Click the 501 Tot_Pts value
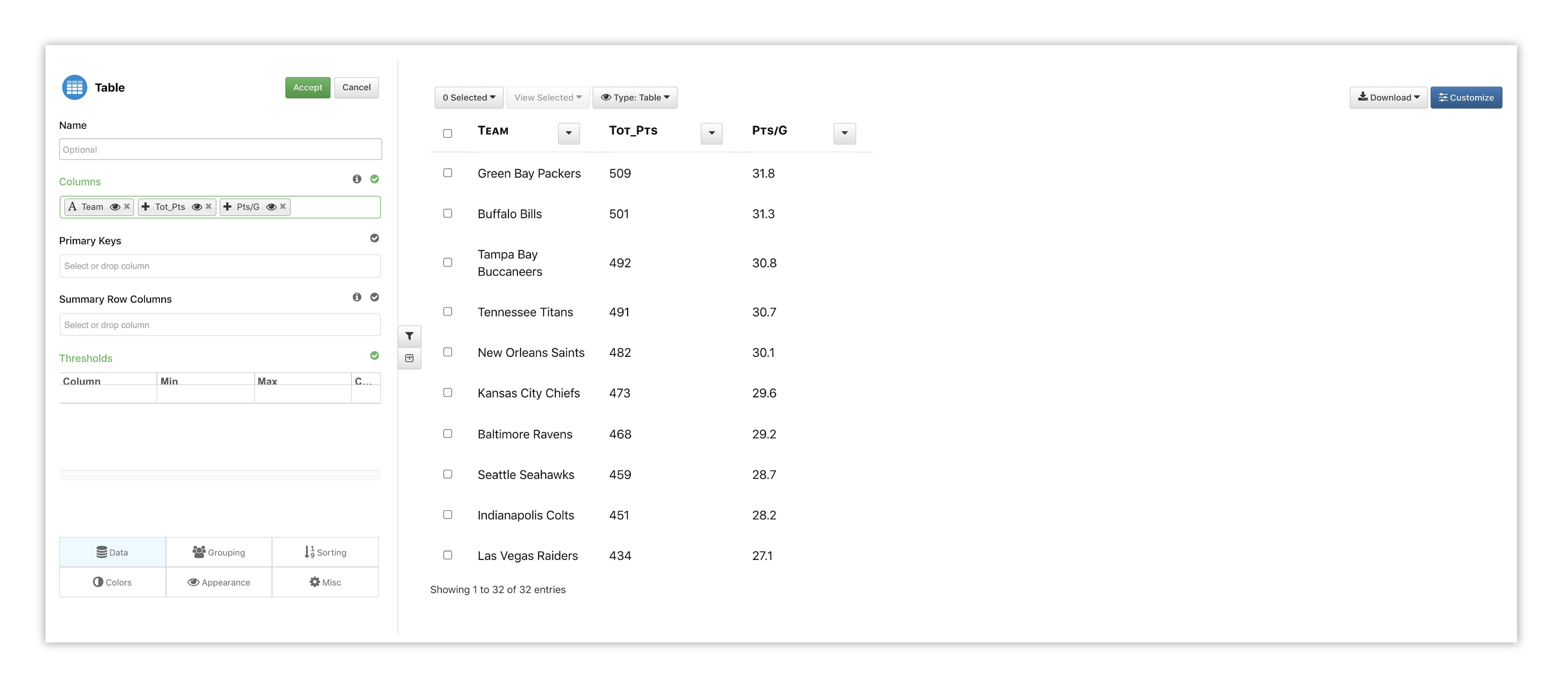This screenshot has height=696, width=1568. click(x=619, y=214)
